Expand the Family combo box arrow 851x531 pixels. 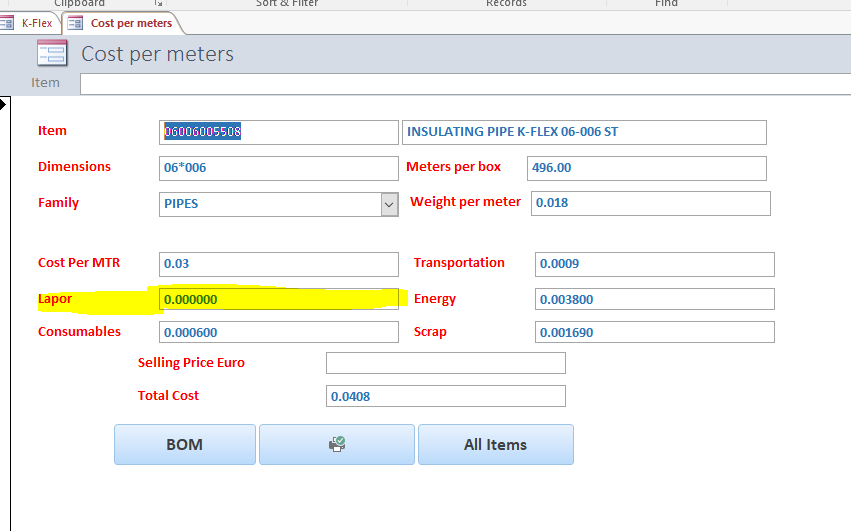coord(389,204)
